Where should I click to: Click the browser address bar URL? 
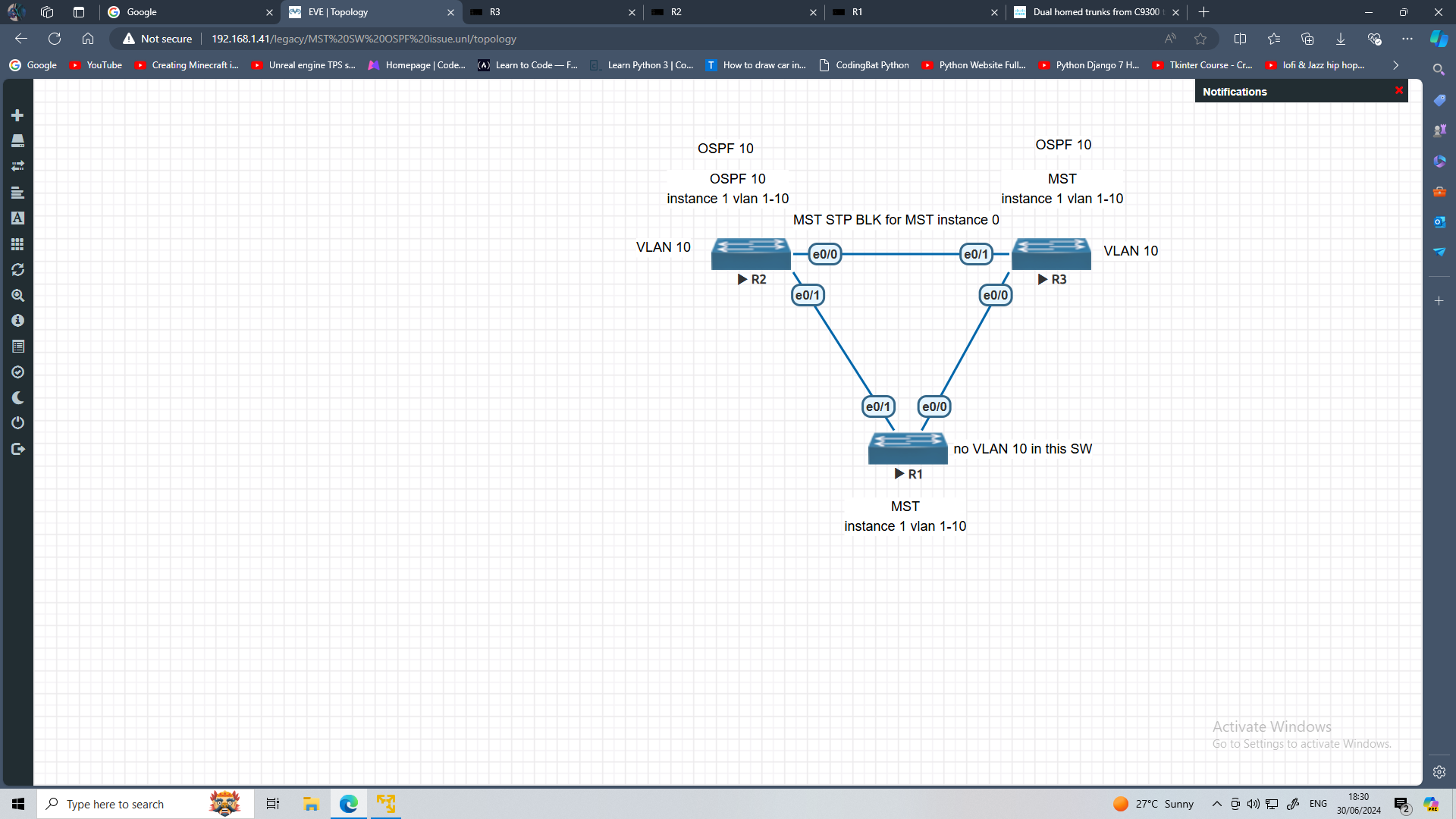pyautogui.click(x=364, y=39)
